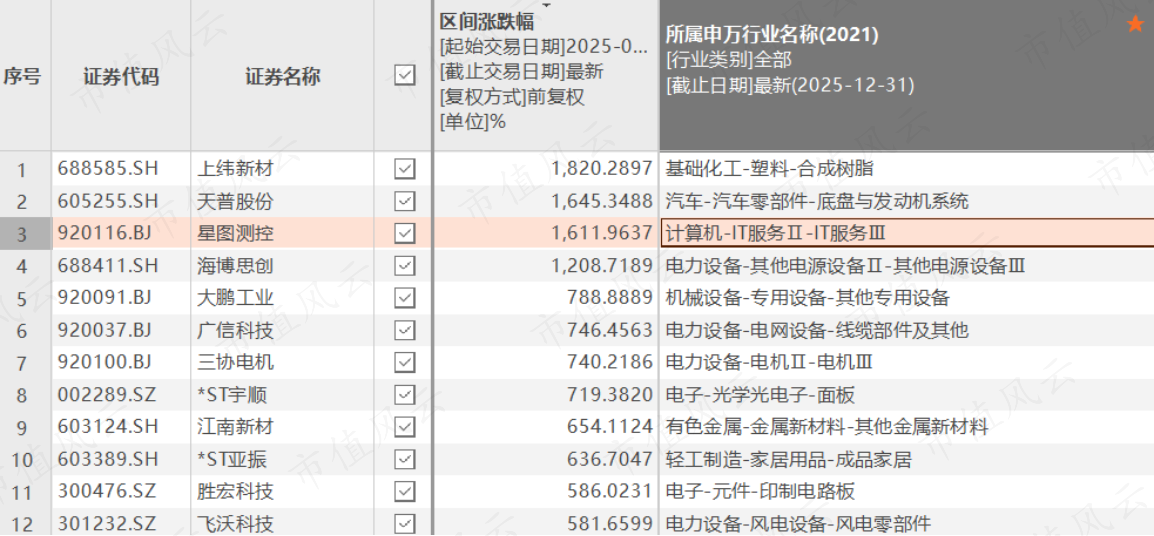Click the 序号 column header
Viewport: 1154px width, 536px height.
pyautogui.click(x=22, y=77)
